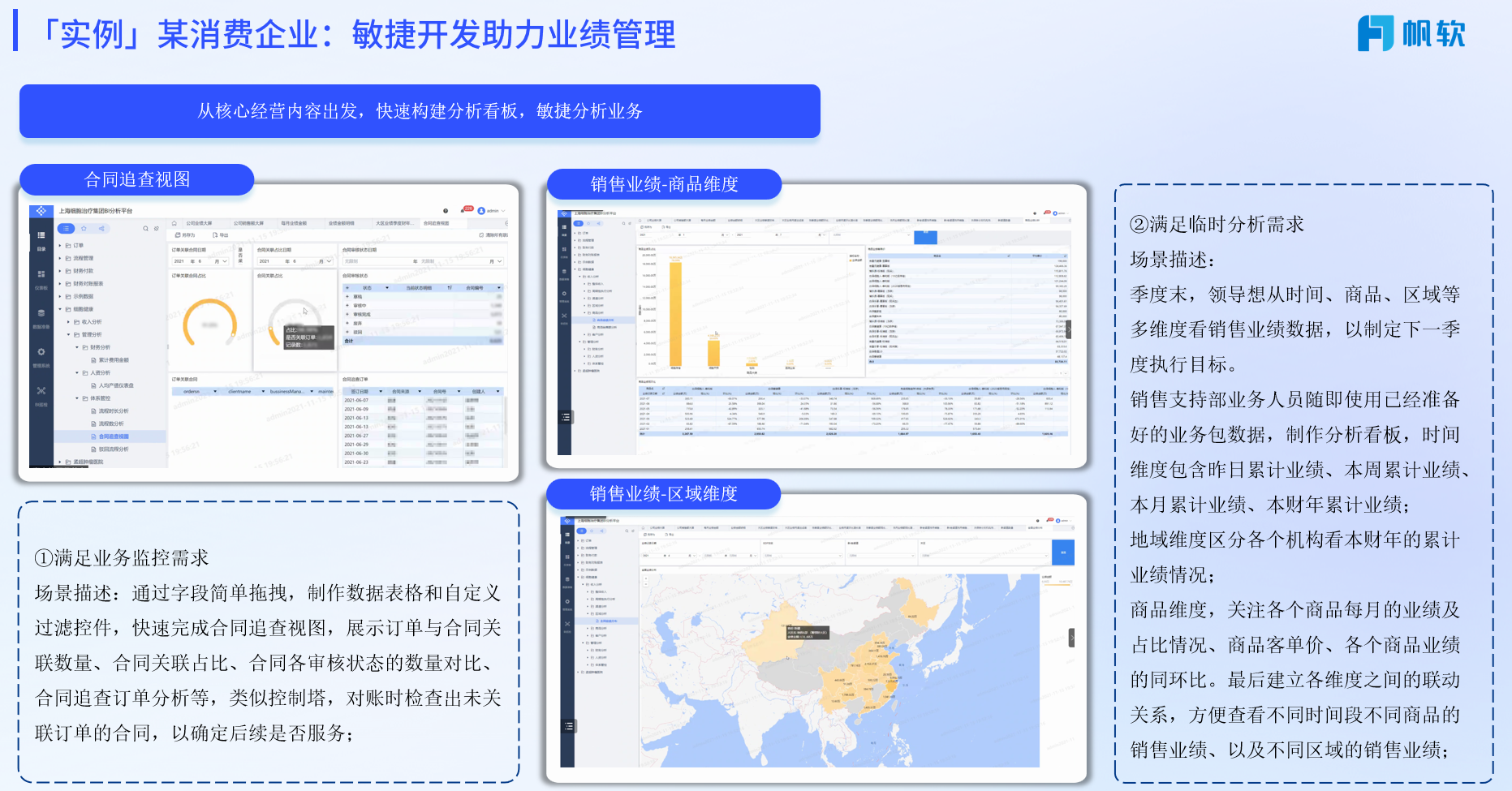Click the blue query button in product dimension screenshot
The width and height of the screenshot is (1512, 791).
[x=925, y=237]
